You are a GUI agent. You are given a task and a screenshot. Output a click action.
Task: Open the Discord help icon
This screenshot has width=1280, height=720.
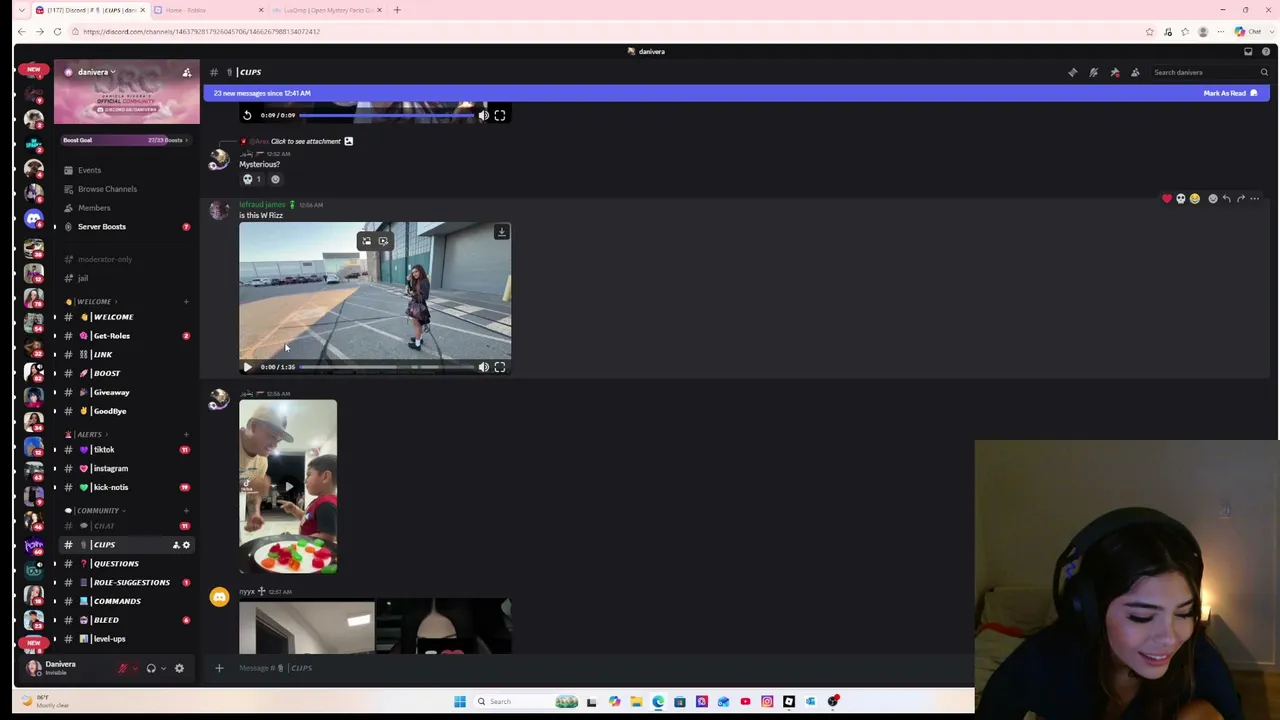[x=1266, y=51]
